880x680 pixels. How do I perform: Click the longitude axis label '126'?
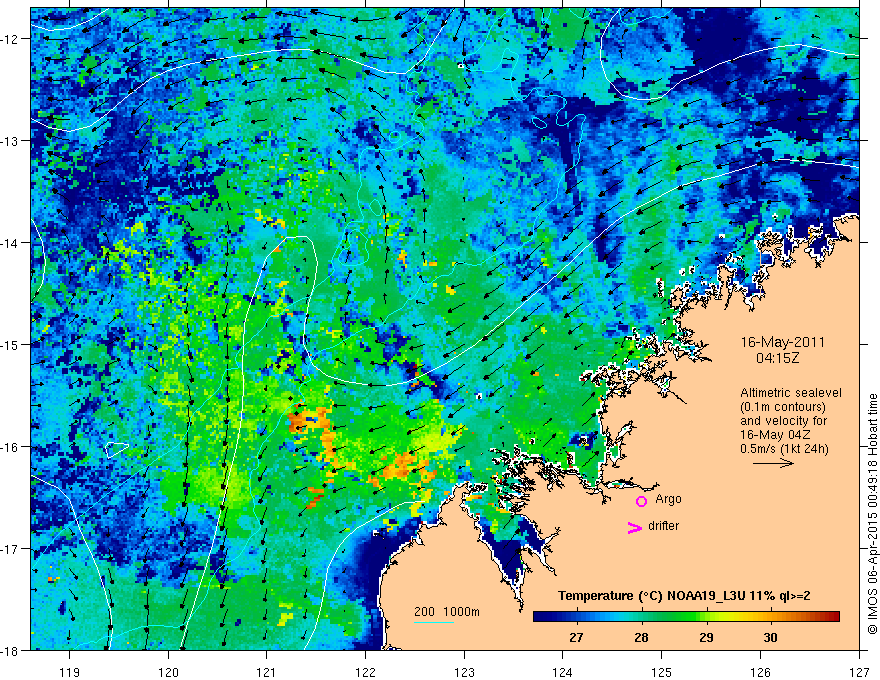tap(760, 672)
